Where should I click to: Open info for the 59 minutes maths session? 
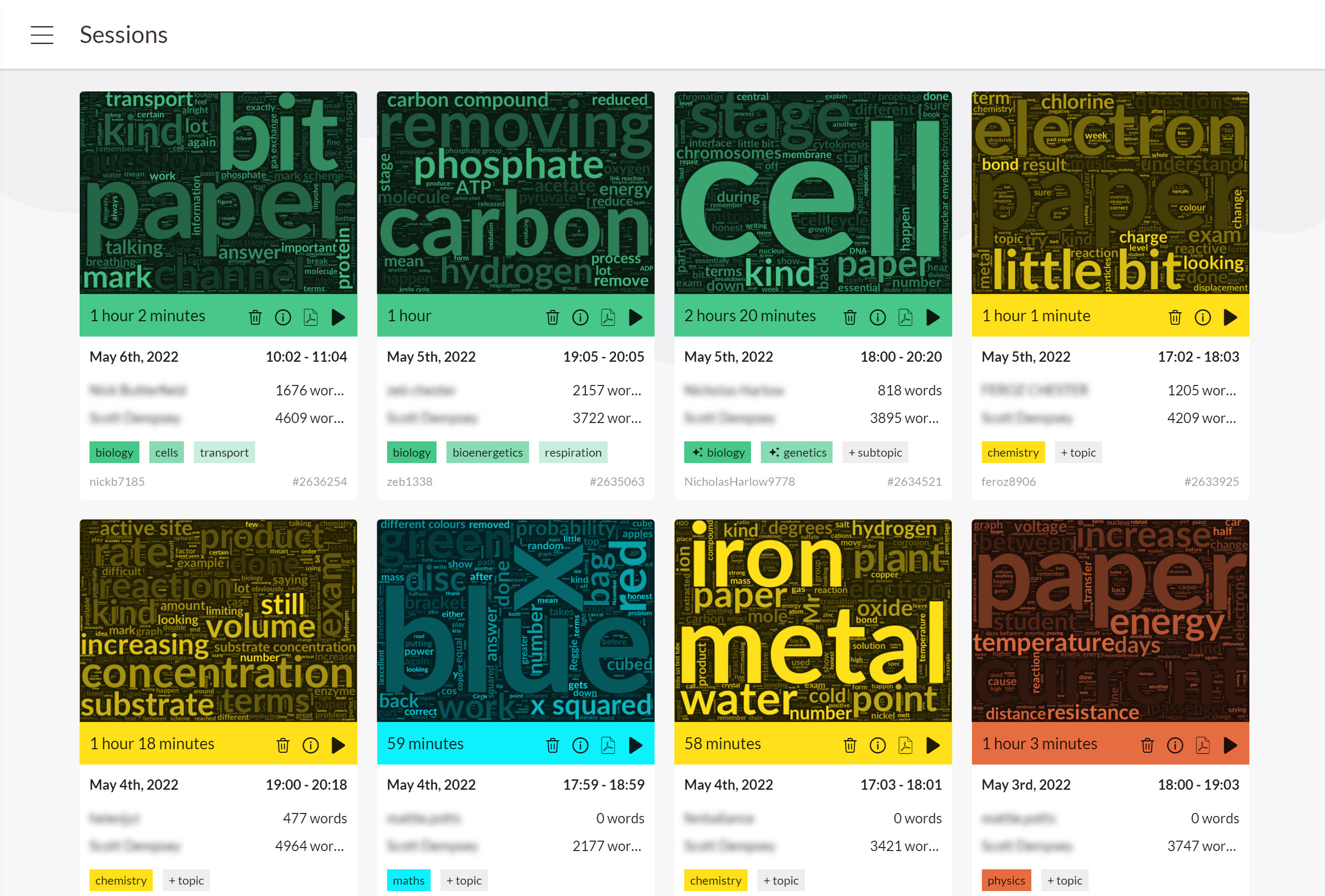pos(580,745)
